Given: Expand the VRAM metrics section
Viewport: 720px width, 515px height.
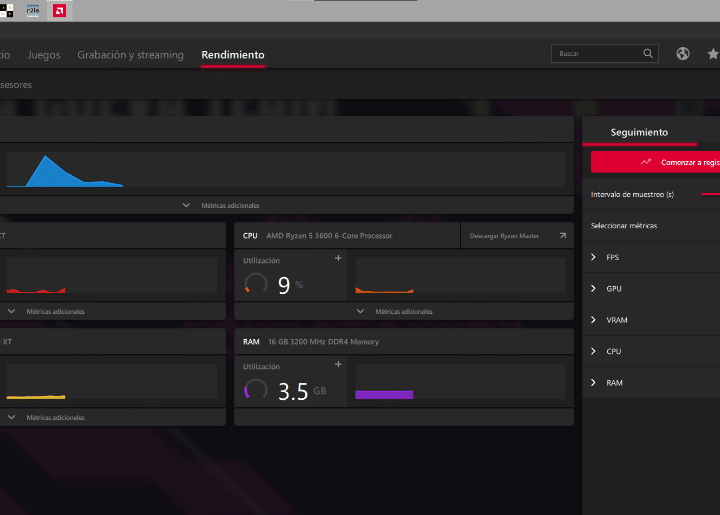Looking at the screenshot, I should [593, 320].
